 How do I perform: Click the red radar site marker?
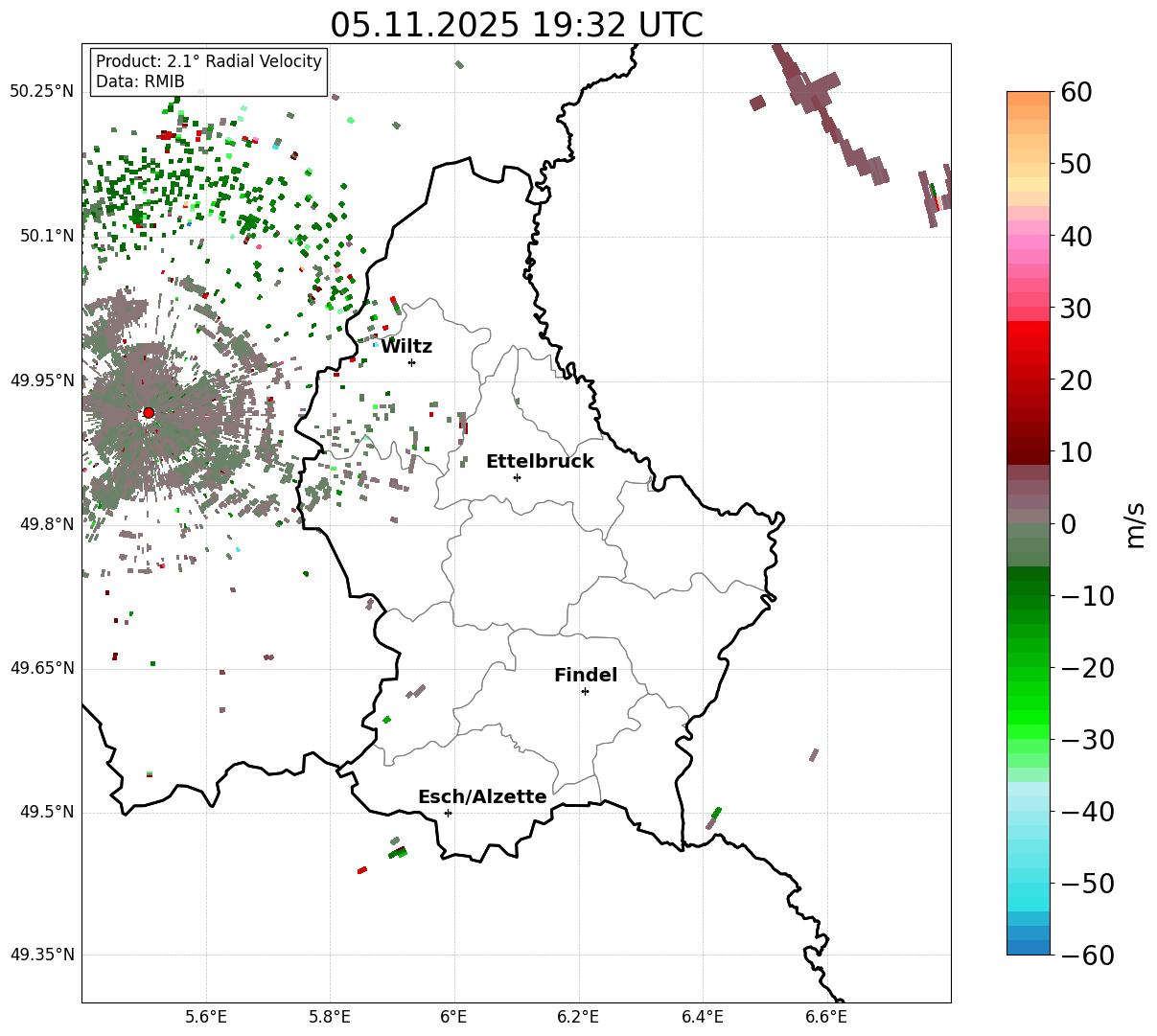coord(149,413)
